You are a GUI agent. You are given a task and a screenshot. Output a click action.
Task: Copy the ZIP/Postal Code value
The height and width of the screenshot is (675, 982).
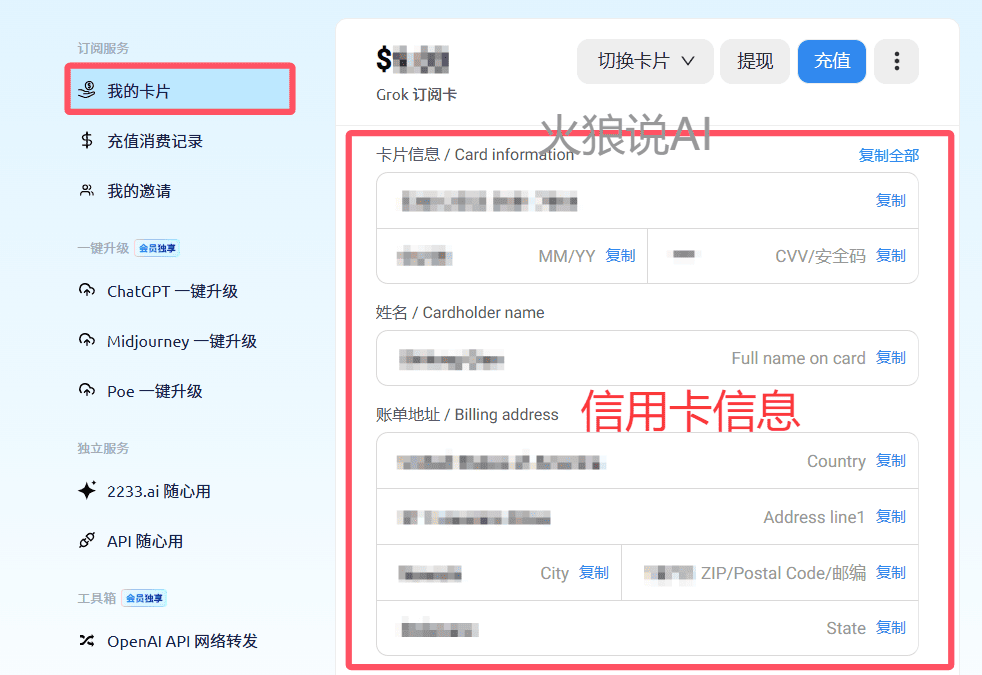click(x=890, y=573)
